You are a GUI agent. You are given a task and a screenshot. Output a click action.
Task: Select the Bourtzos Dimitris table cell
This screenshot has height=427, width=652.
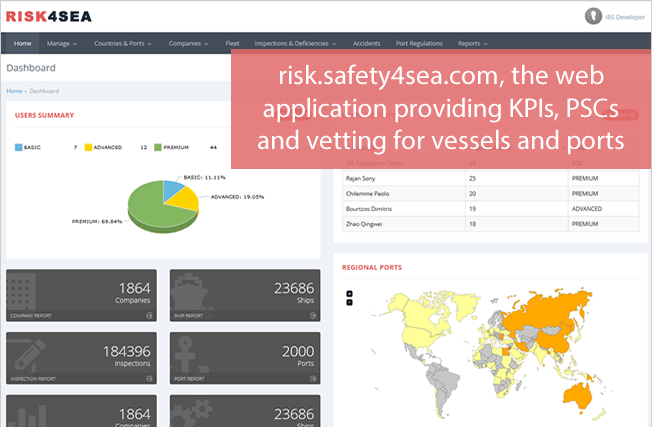pyautogui.click(x=369, y=209)
